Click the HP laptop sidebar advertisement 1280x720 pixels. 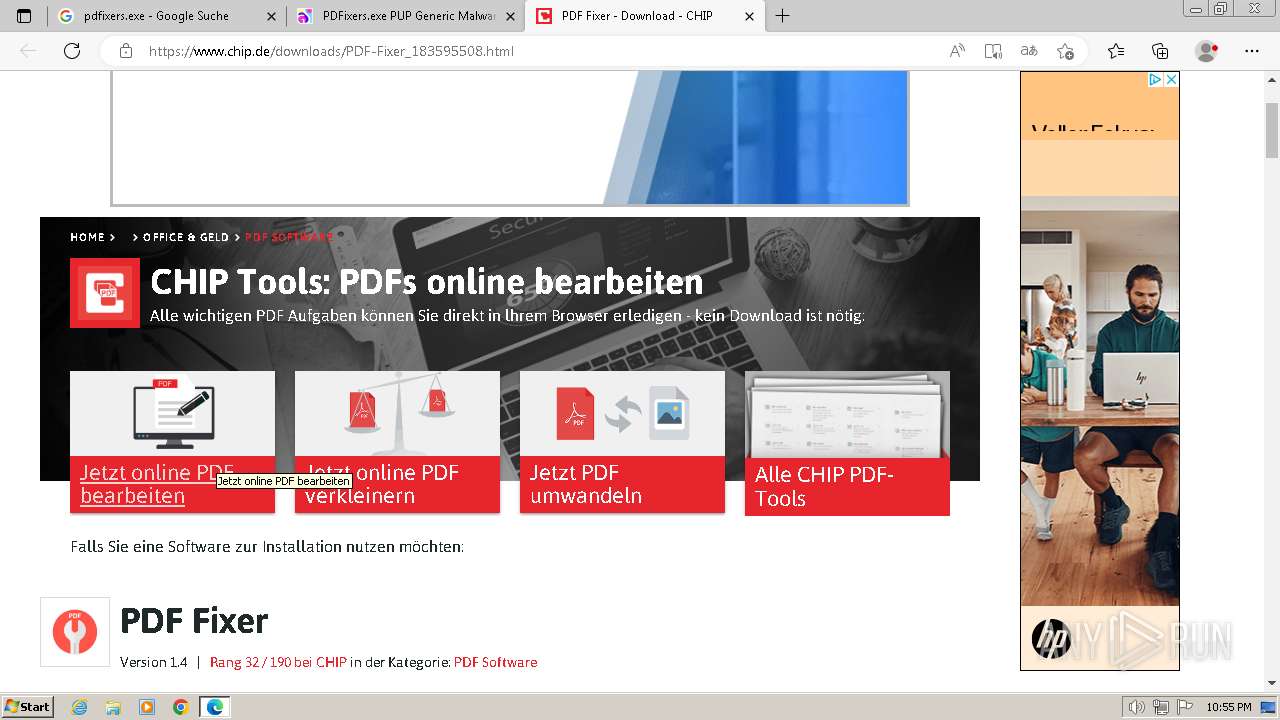(x=1100, y=371)
